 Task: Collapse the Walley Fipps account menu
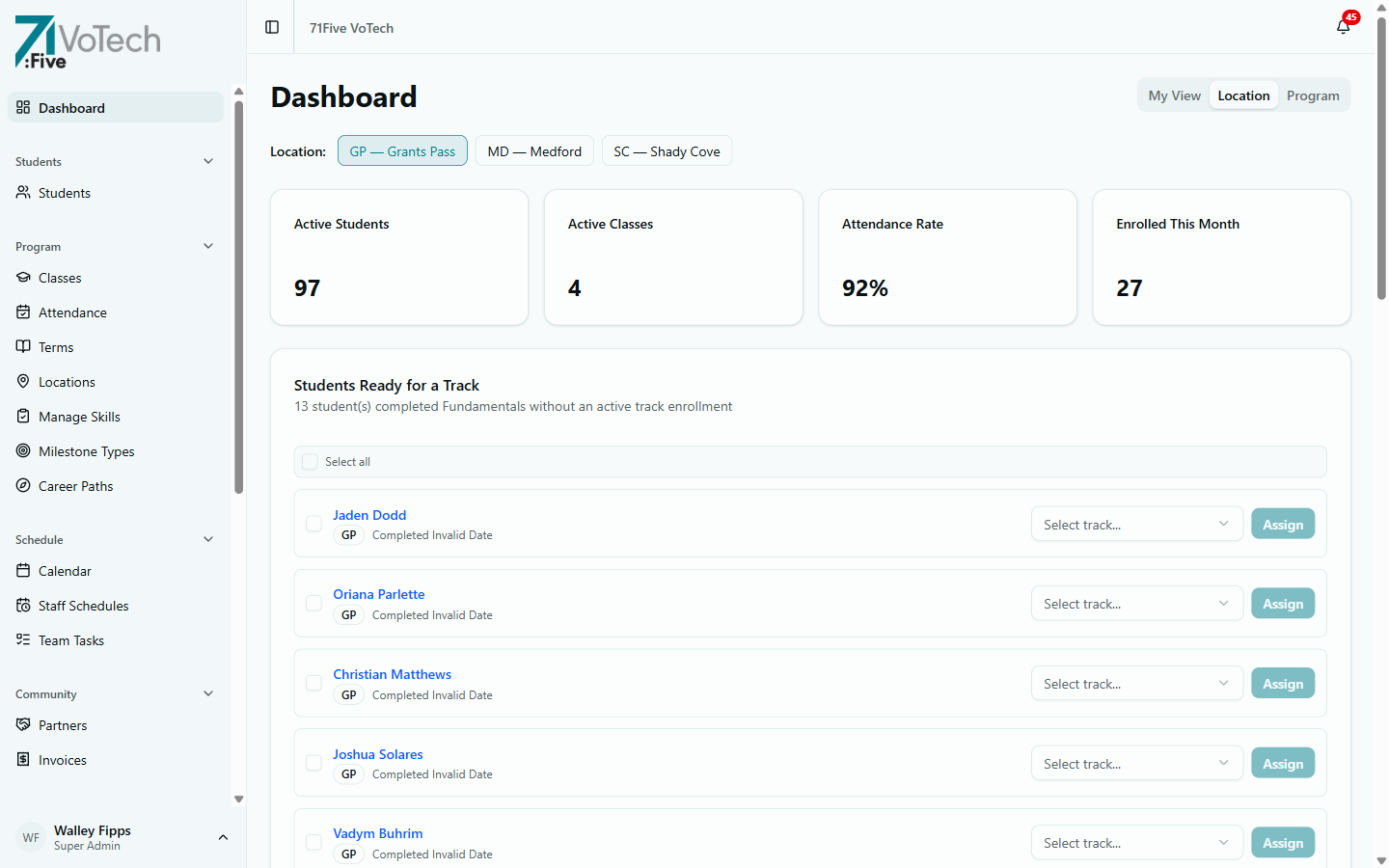click(x=224, y=837)
